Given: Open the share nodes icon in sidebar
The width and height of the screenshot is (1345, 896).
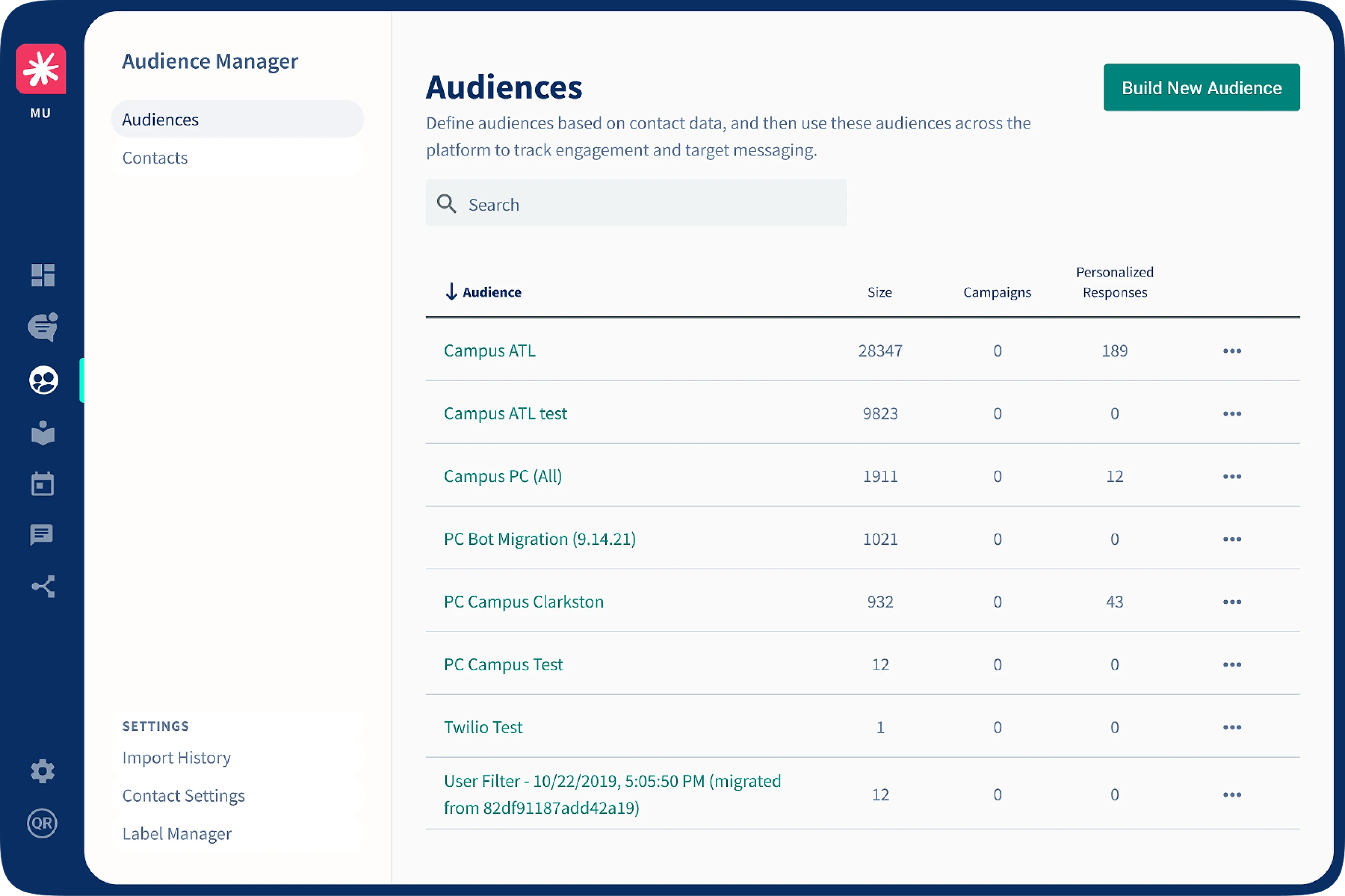Looking at the screenshot, I should click(43, 586).
